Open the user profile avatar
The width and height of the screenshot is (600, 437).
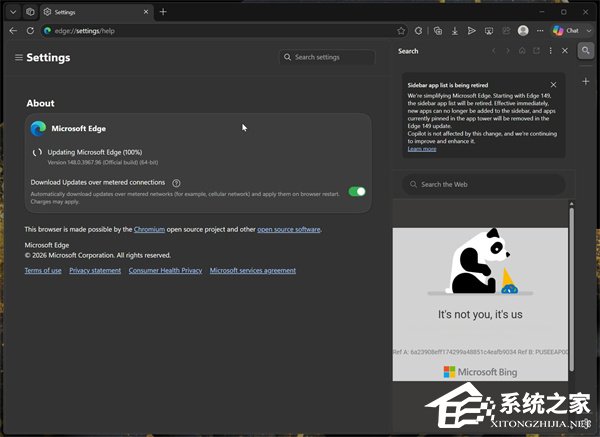coord(523,31)
